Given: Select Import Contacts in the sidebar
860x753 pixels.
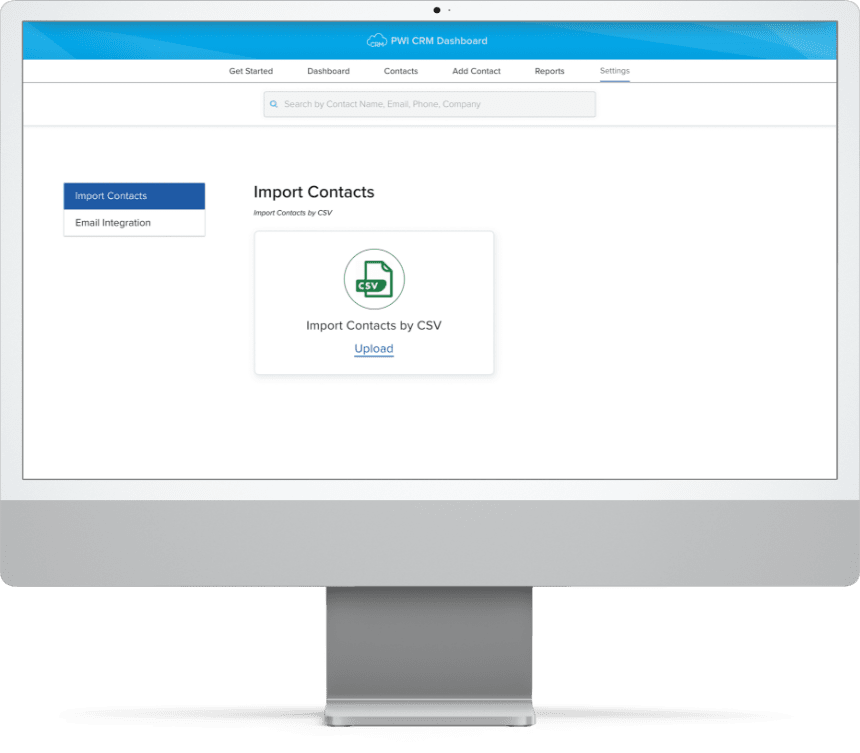Looking at the screenshot, I should (x=134, y=196).
